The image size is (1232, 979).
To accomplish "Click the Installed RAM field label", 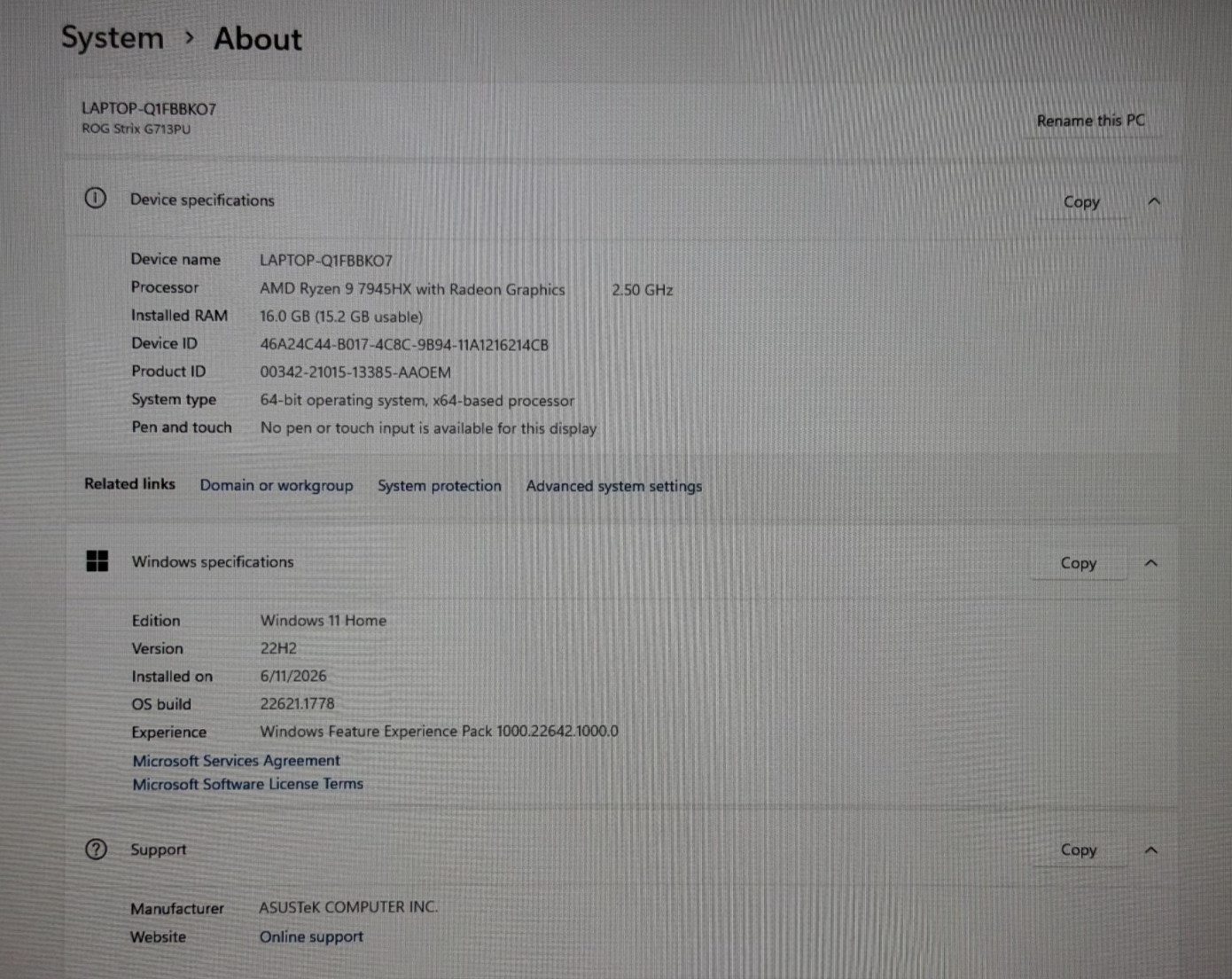I will tap(180, 316).
